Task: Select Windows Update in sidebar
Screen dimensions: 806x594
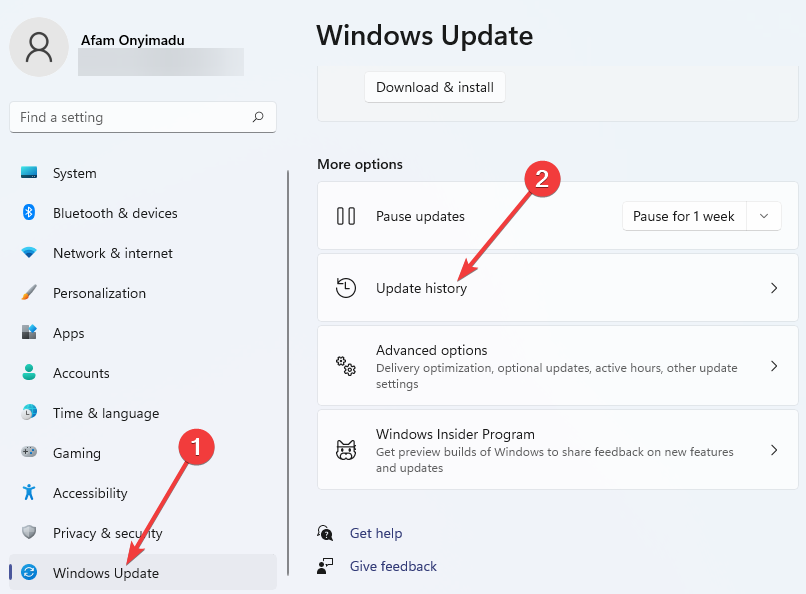Action: tap(143, 572)
